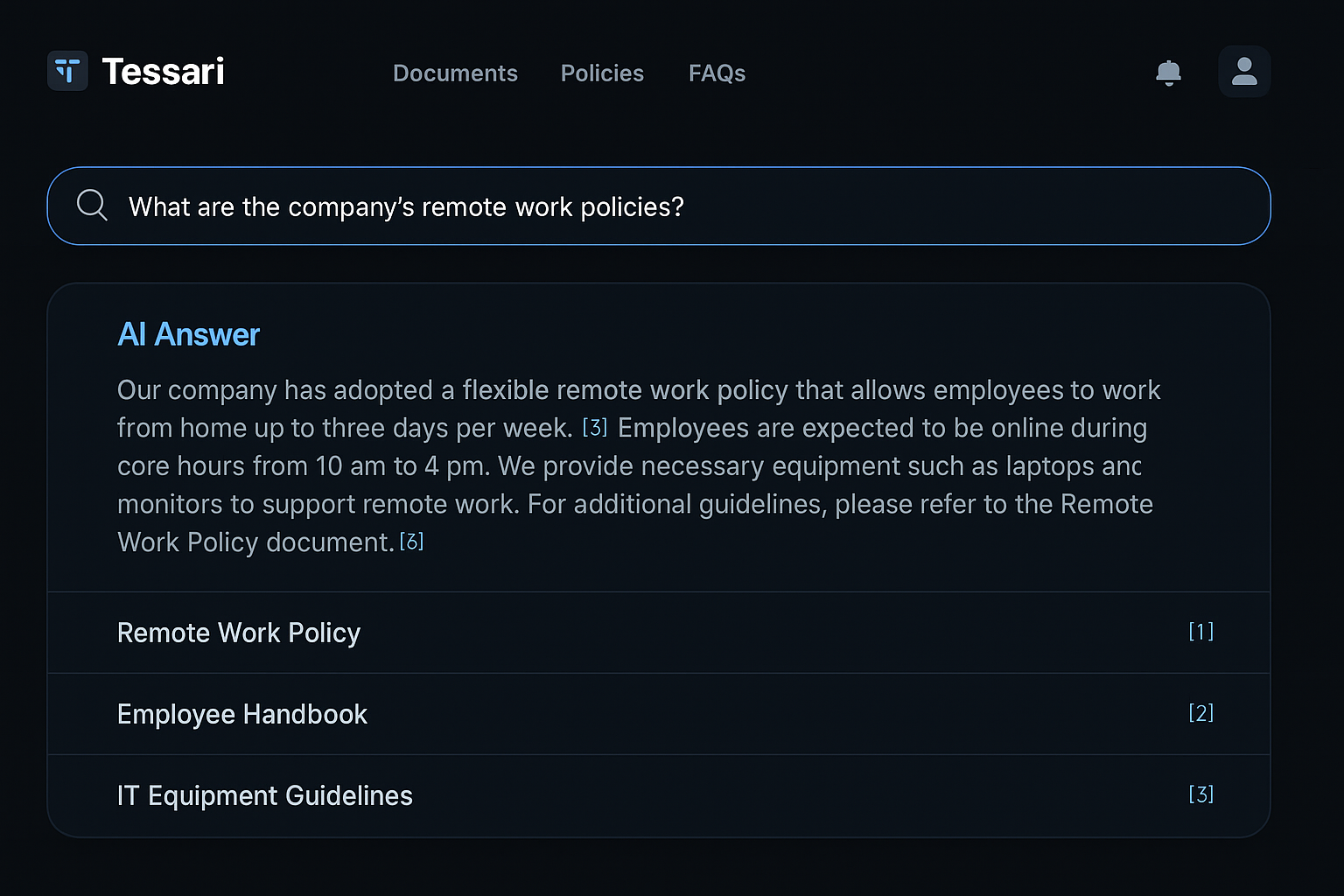Click the AI Answer heading
Viewport: 1344px width, 896px height.
pos(188,334)
